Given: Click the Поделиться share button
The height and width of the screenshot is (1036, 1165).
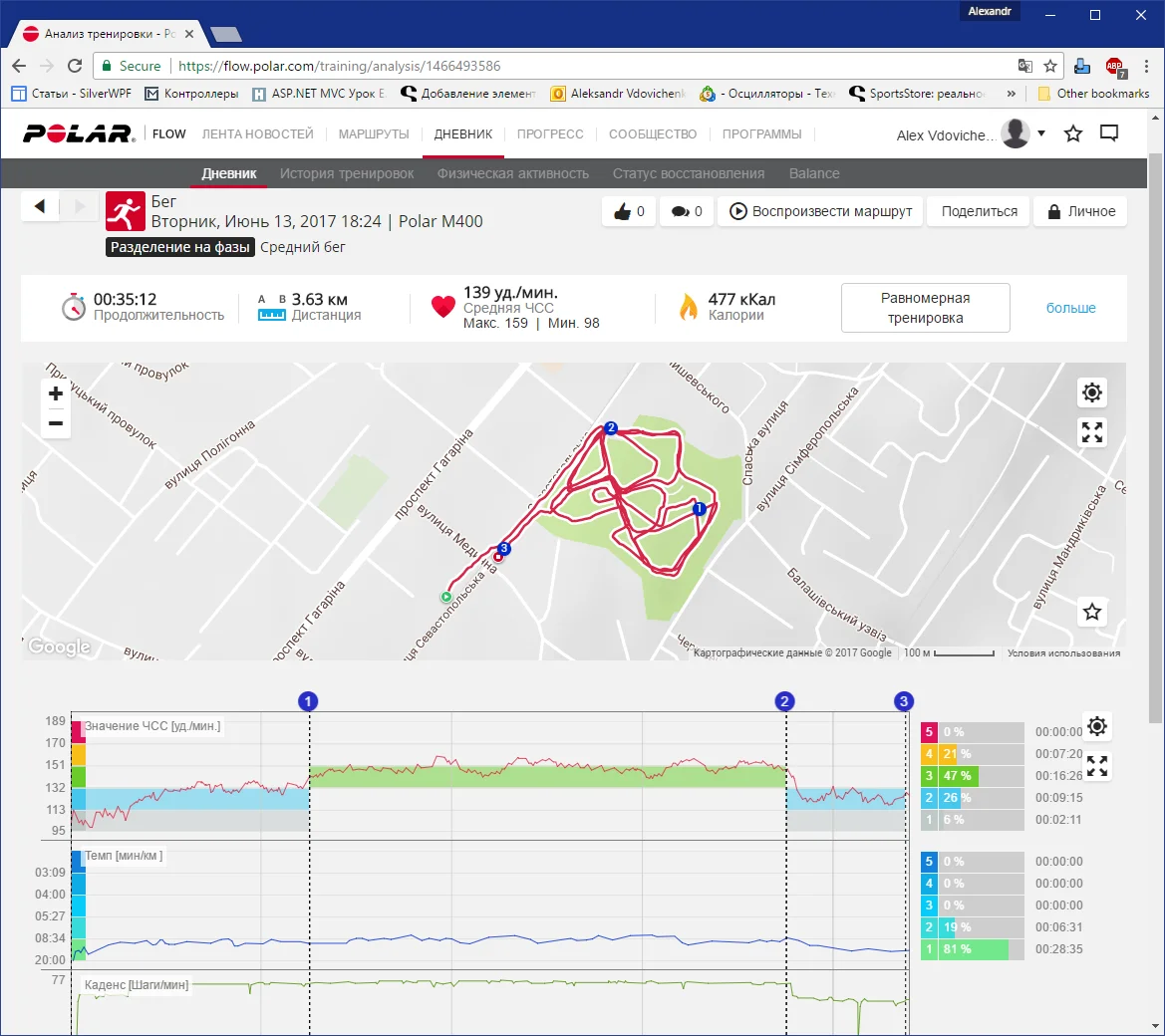Looking at the screenshot, I should [980, 211].
